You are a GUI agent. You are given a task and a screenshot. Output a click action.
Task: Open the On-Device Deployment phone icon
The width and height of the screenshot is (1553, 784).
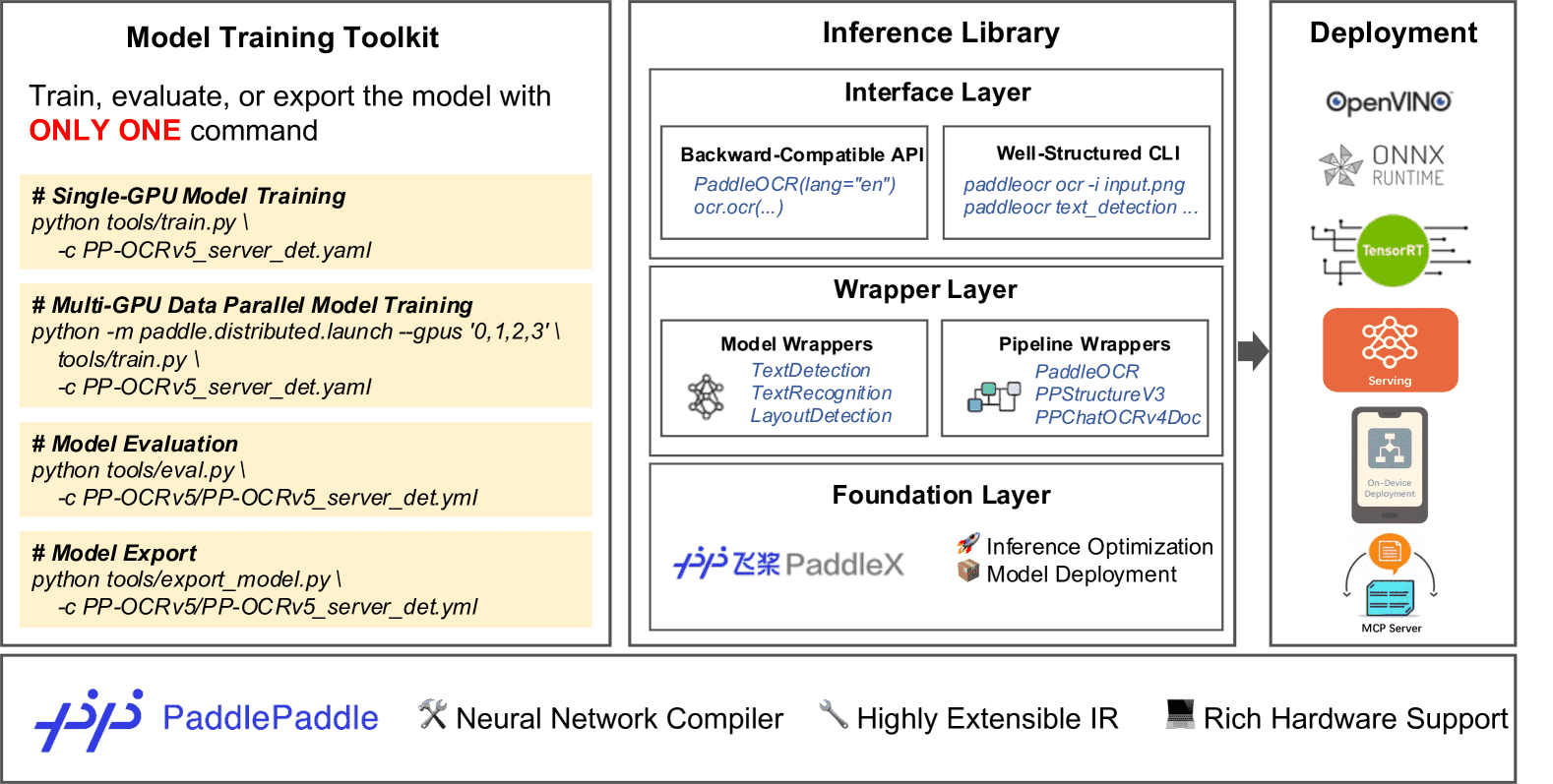1389,464
